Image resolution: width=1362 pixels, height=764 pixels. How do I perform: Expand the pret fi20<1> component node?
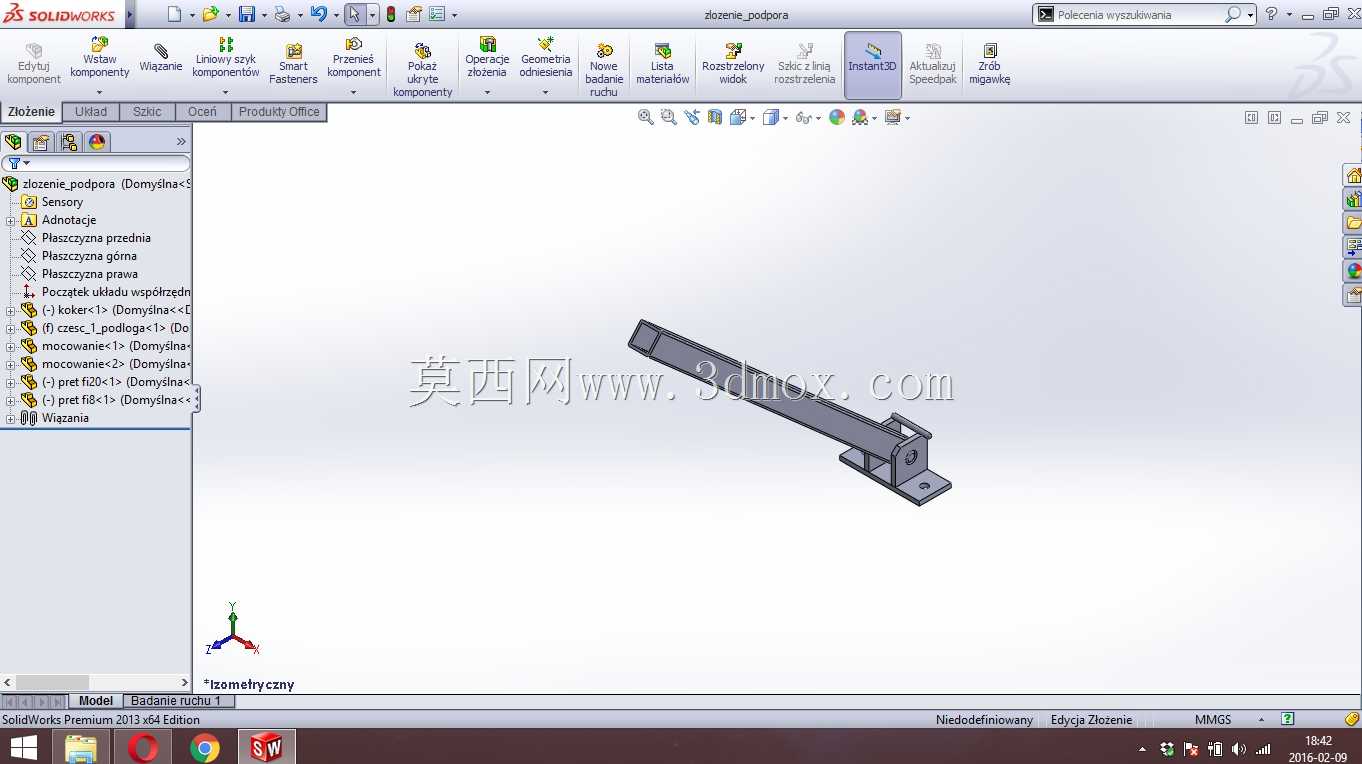(x=11, y=382)
